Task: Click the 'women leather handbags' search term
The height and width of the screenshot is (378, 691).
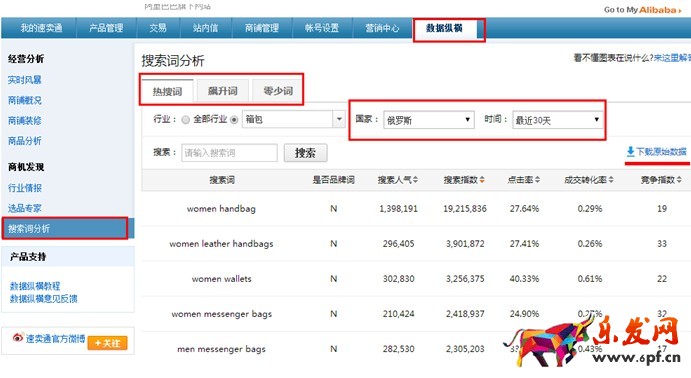Action: click(221, 244)
